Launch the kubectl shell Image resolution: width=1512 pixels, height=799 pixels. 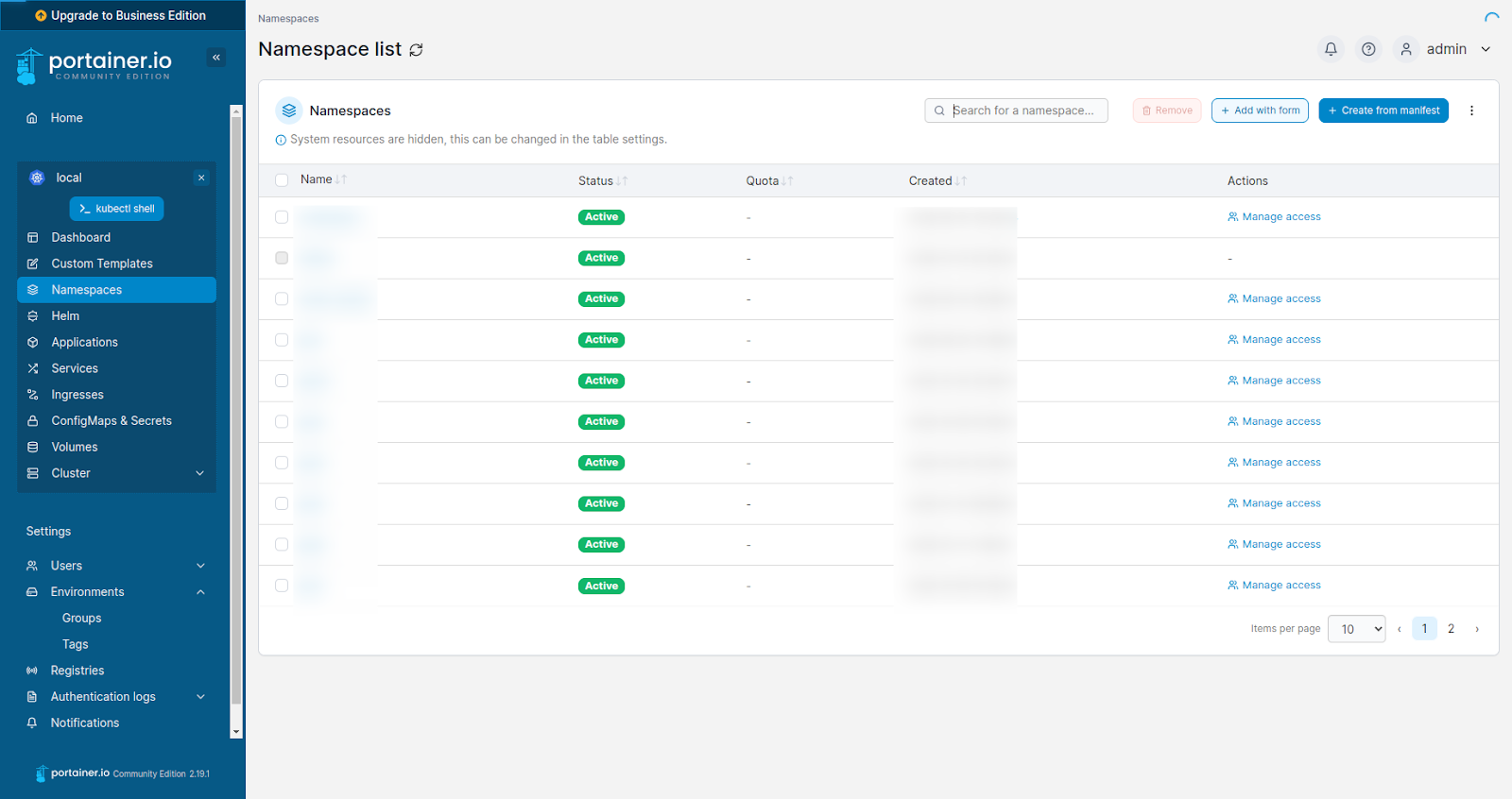click(116, 209)
